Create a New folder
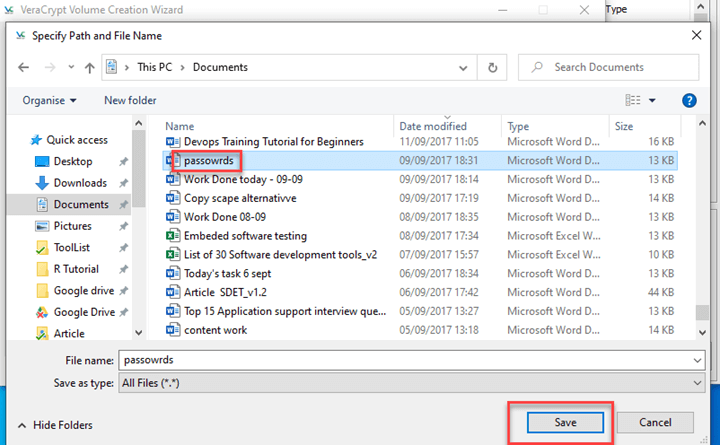Viewport: 720px width, 445px height. [x=130, y=100]
